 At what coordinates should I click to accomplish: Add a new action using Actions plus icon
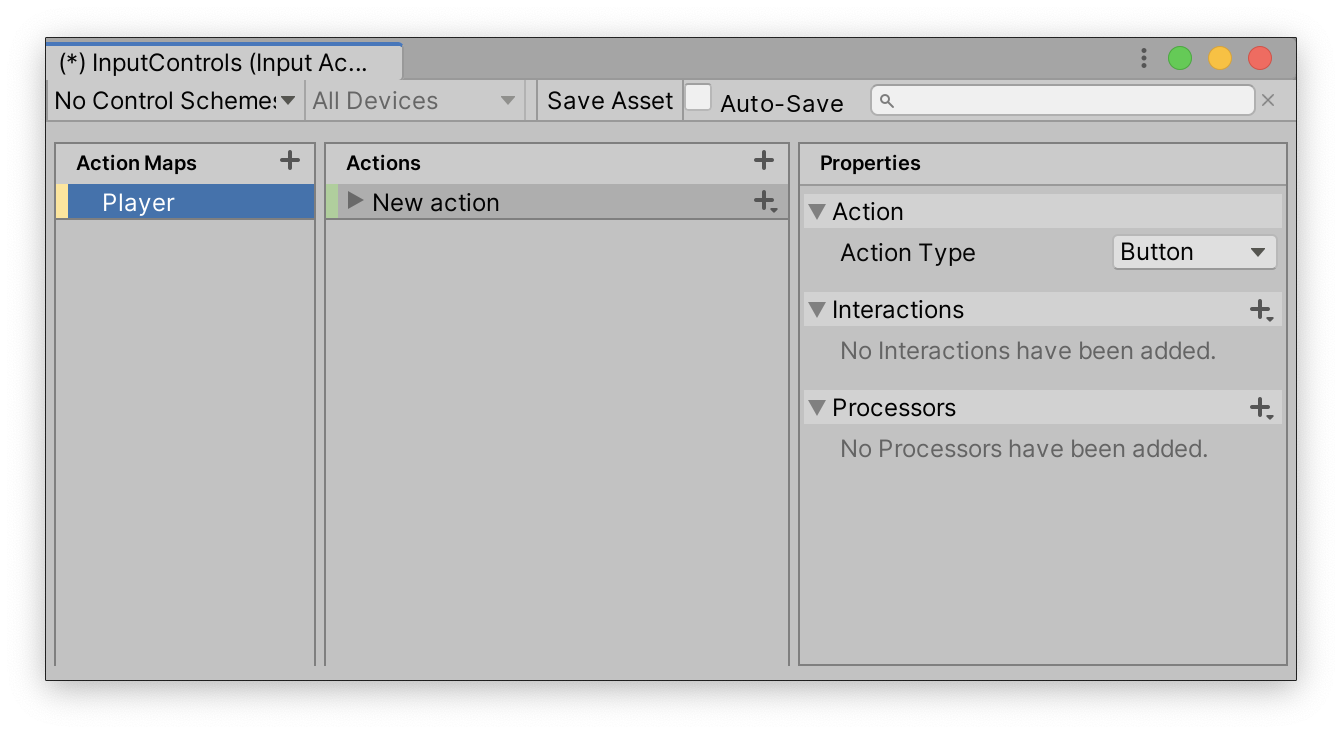[764, 160]
